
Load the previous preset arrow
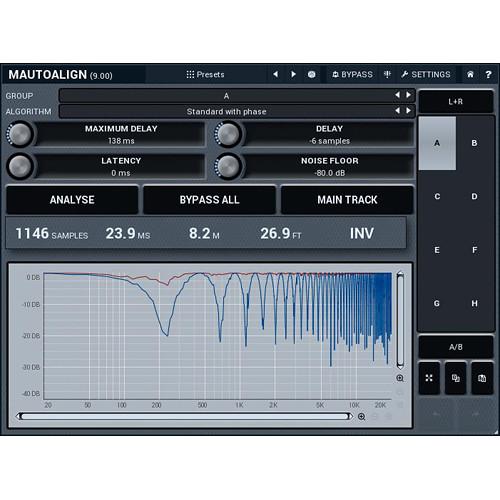276,74
